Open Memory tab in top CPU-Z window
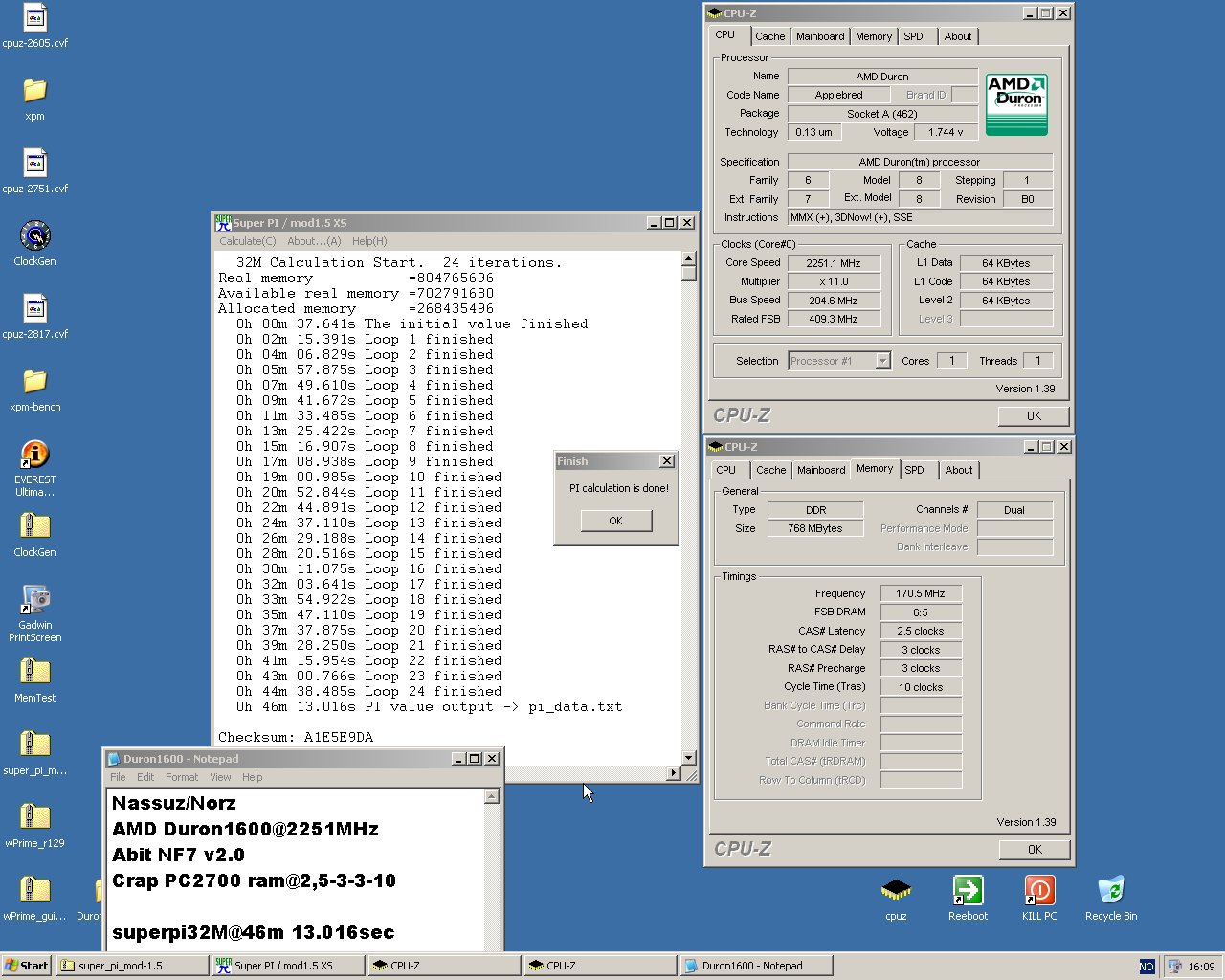Image resolution: width=1225 pixels, height=980 pixels. point(874,36)
